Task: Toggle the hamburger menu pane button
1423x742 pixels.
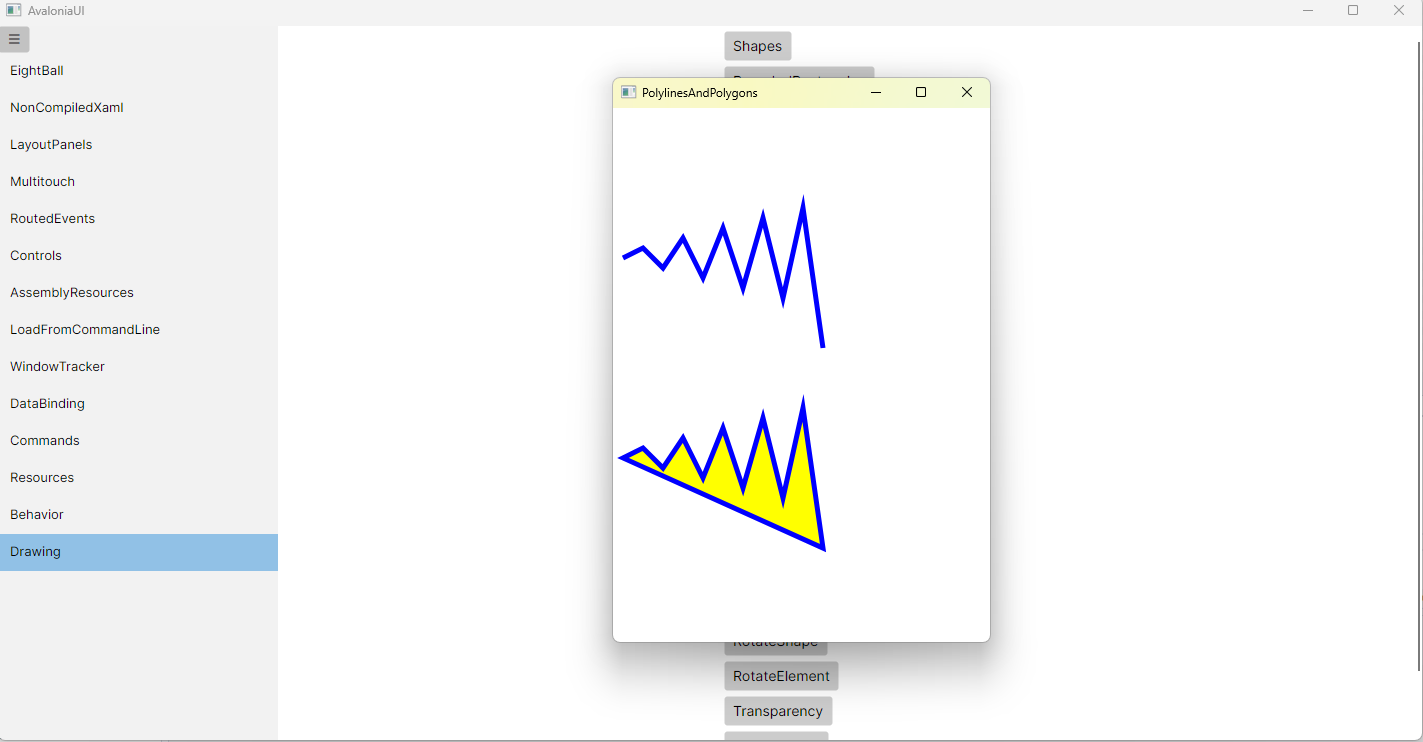Action: (x=14, y=39)
